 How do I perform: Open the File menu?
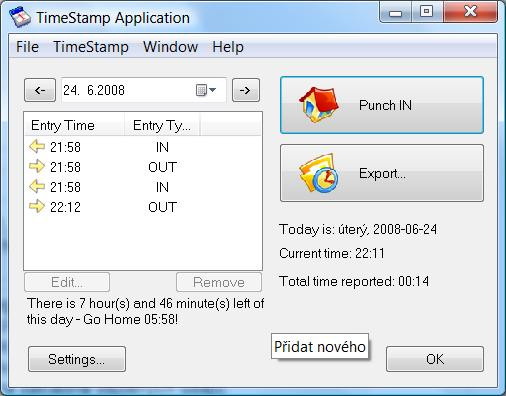click(x=27, y=47)
